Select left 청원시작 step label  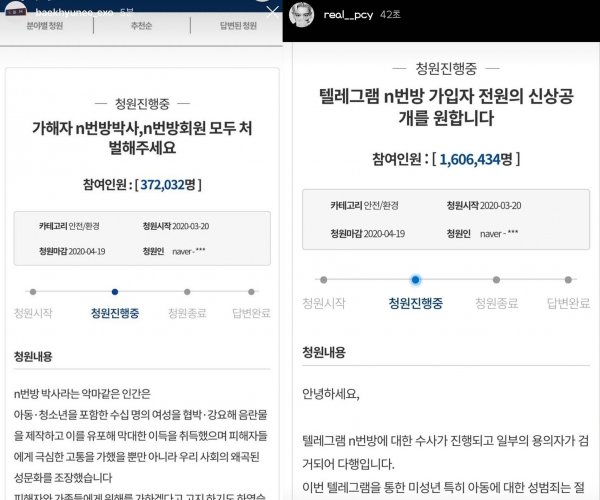point(33,313)
